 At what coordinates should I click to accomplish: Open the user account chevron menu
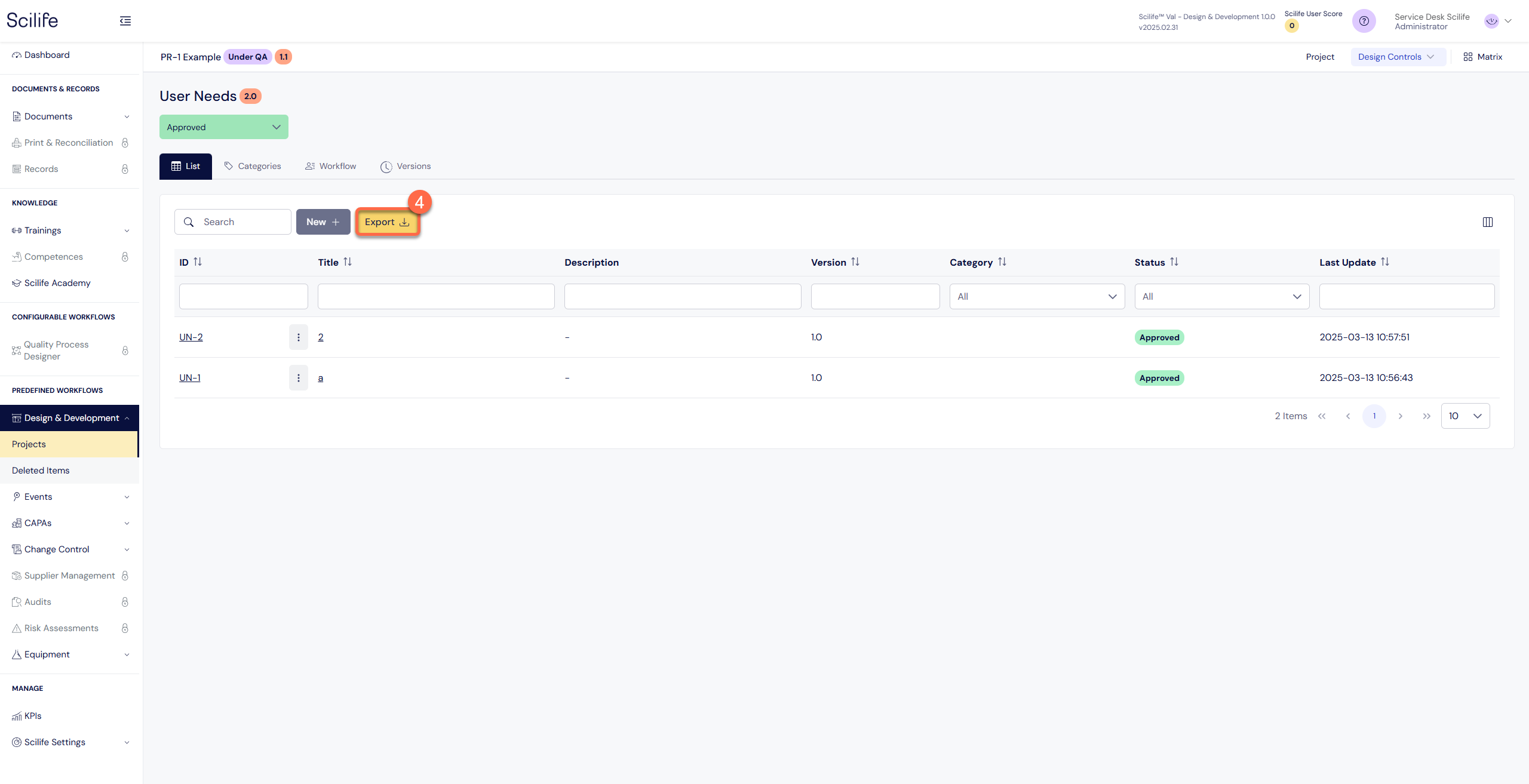click(1508, 21)
